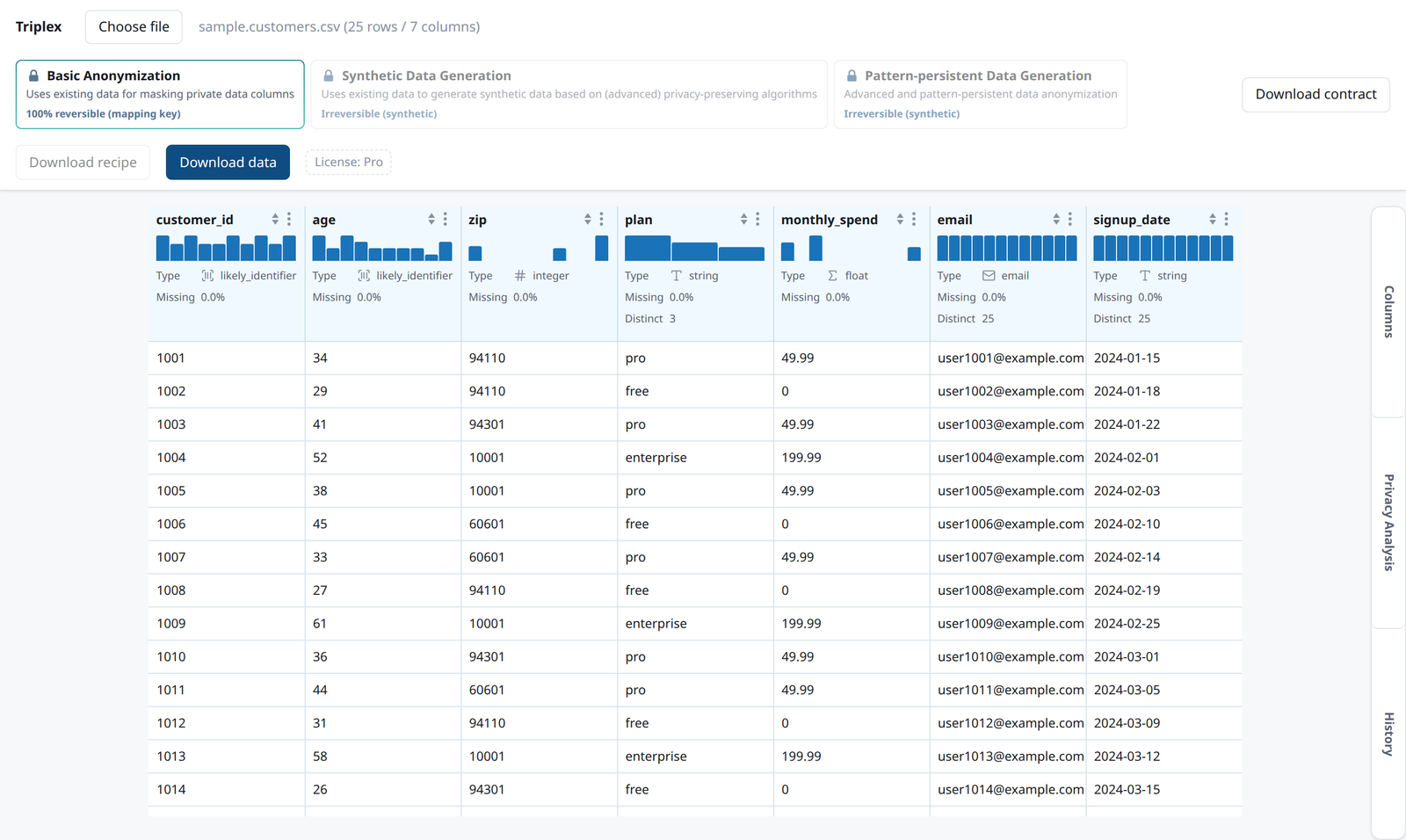Click the email type envelope icon

(x=989, y=276)
